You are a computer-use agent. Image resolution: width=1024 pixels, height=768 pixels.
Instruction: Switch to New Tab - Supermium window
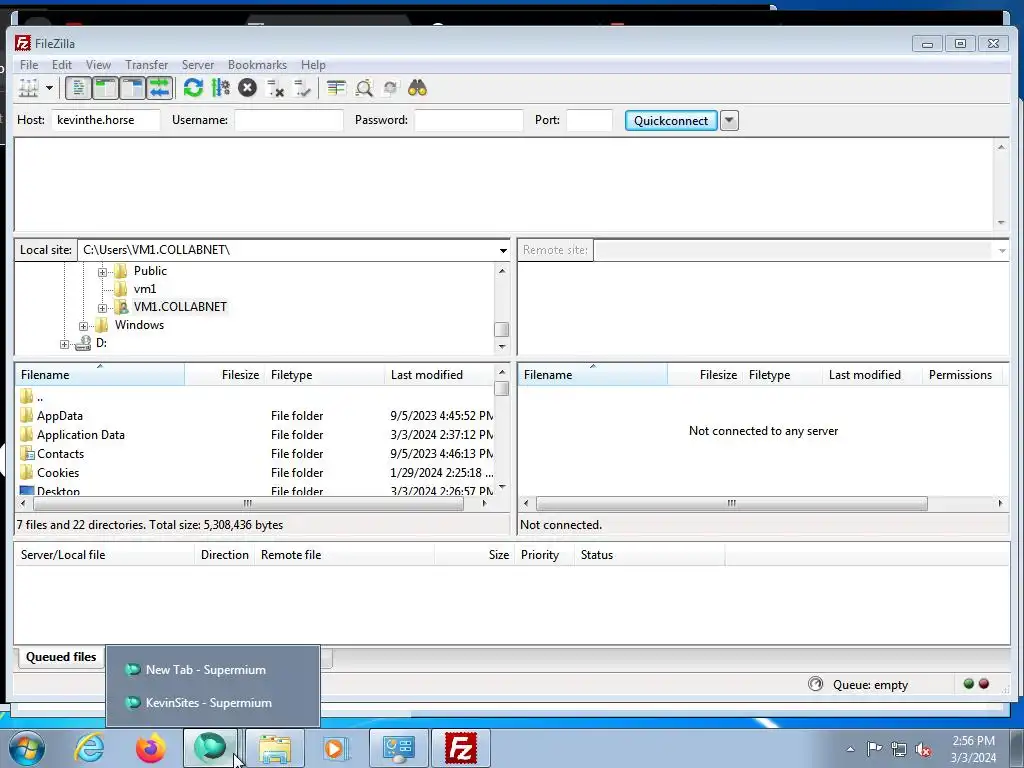point(213,670)
